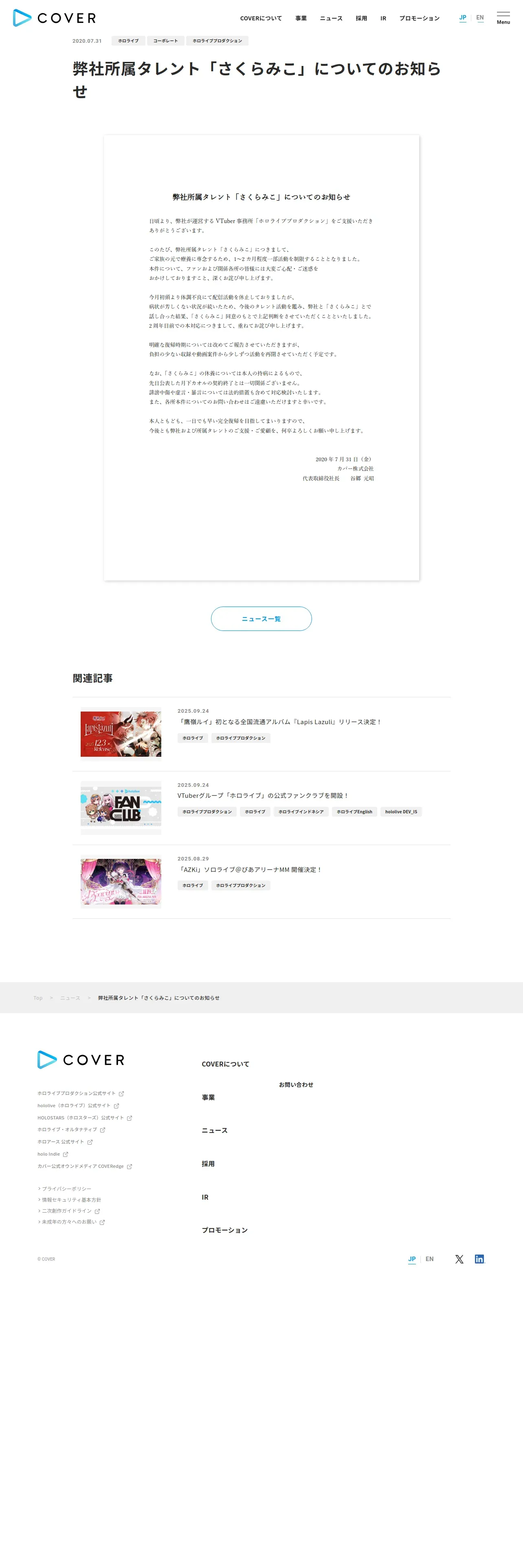Click the COVER logo in the header

pyautogui.click(x=54, y=18)
